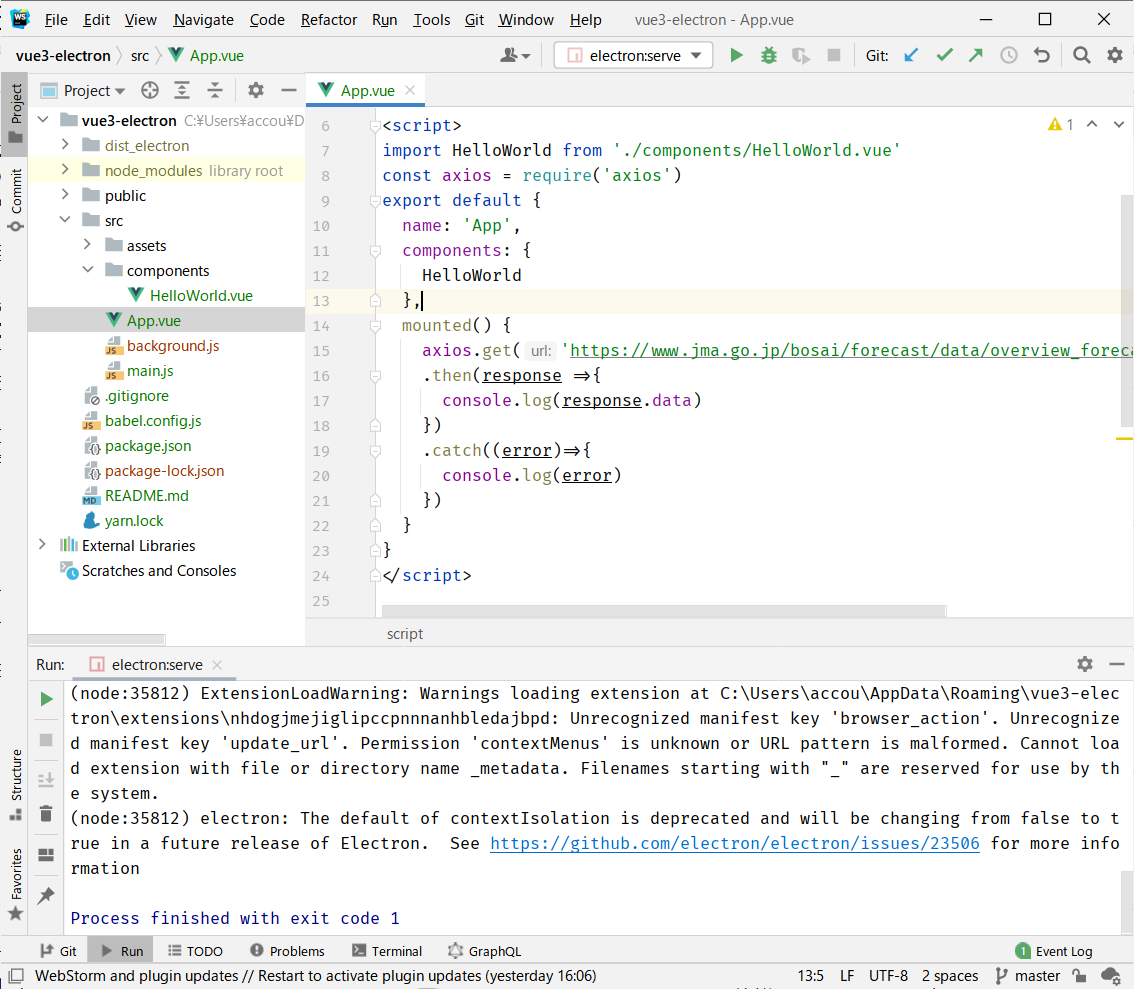Click Git update project arrow icon
The width and height of the screenshot is (1134, 989).
[911, 56]
